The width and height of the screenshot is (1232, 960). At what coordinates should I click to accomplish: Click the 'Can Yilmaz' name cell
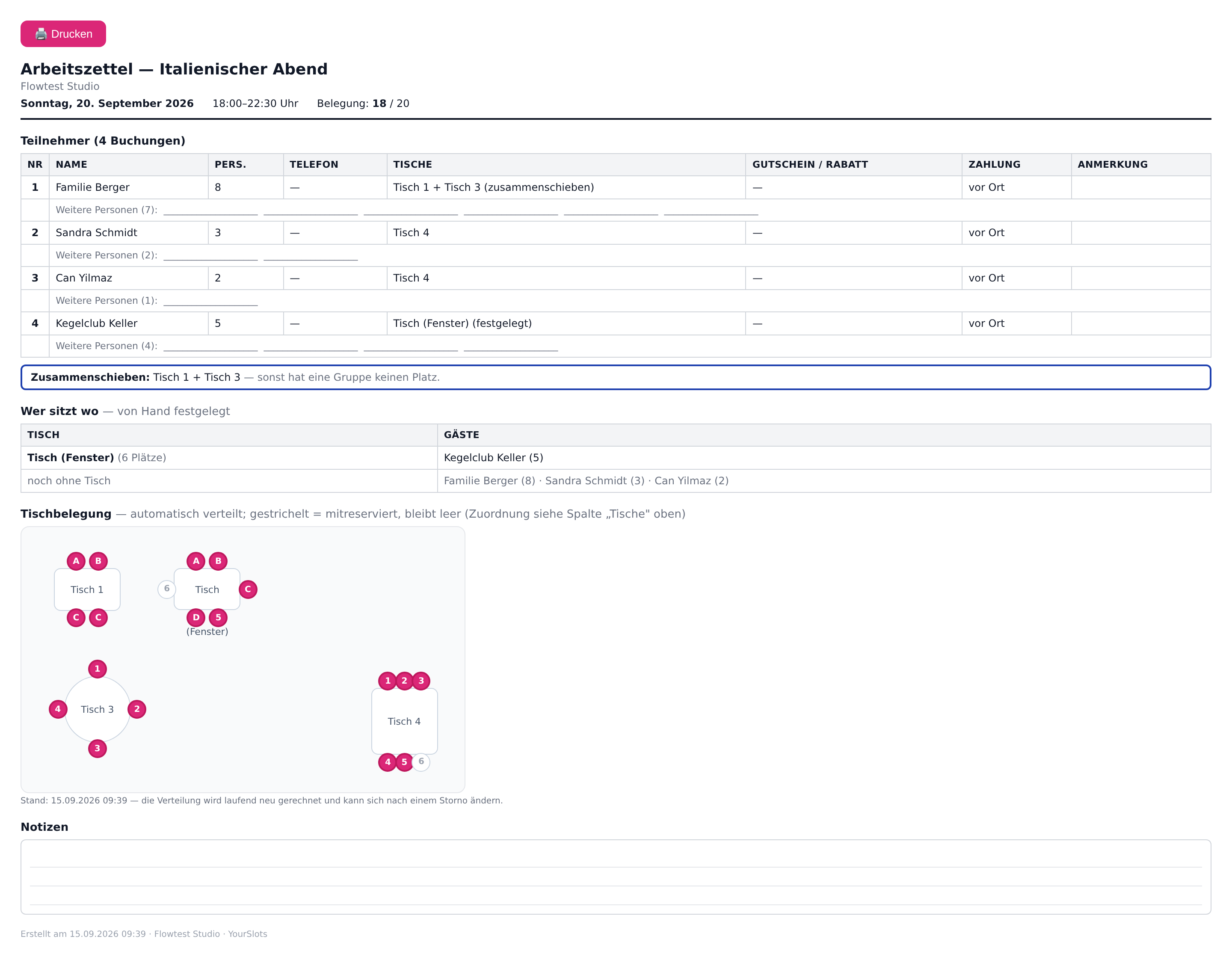(129, 278)
